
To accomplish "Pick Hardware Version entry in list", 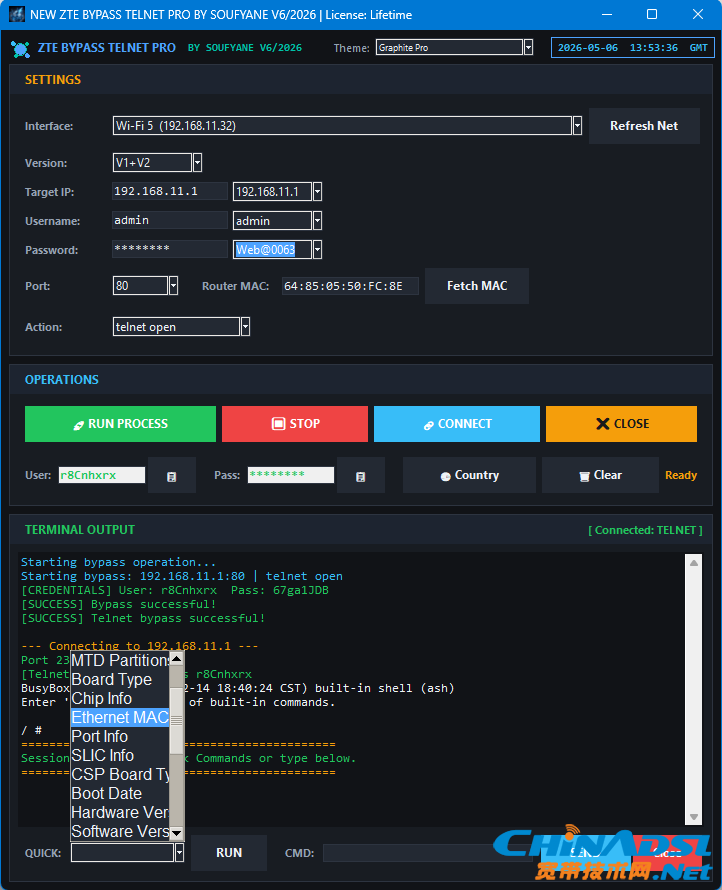I will [120, 812].
